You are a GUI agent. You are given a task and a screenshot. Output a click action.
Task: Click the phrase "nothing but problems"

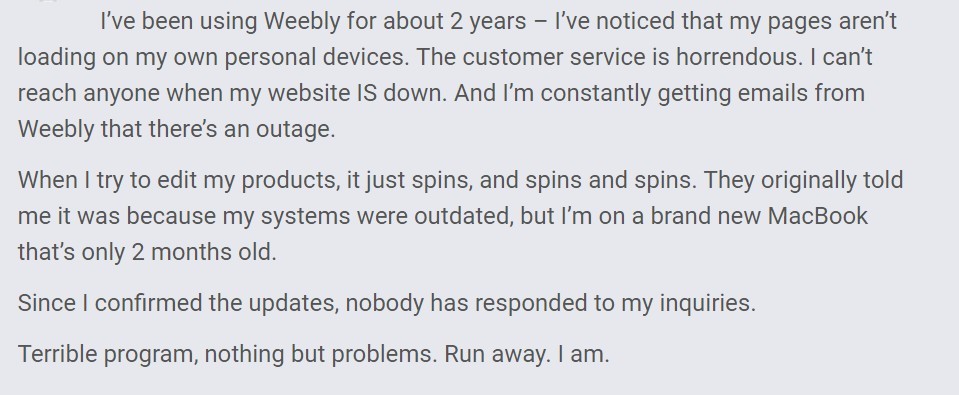coord(319,354)
